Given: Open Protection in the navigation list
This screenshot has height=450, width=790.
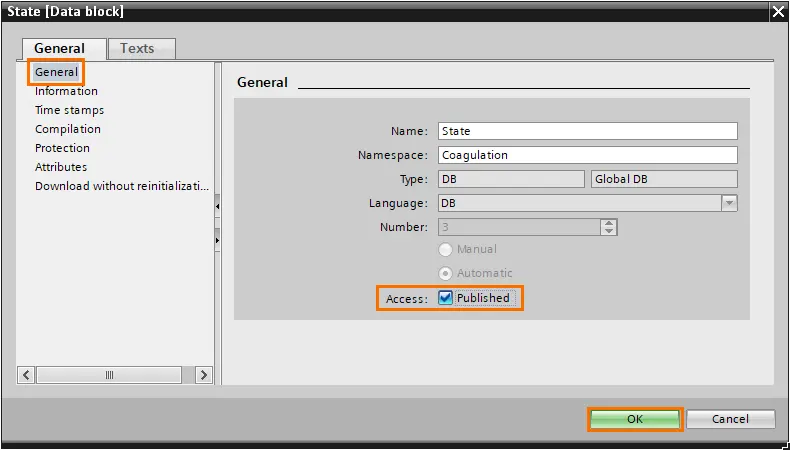Looking at the screenshot, I should 62,148.
